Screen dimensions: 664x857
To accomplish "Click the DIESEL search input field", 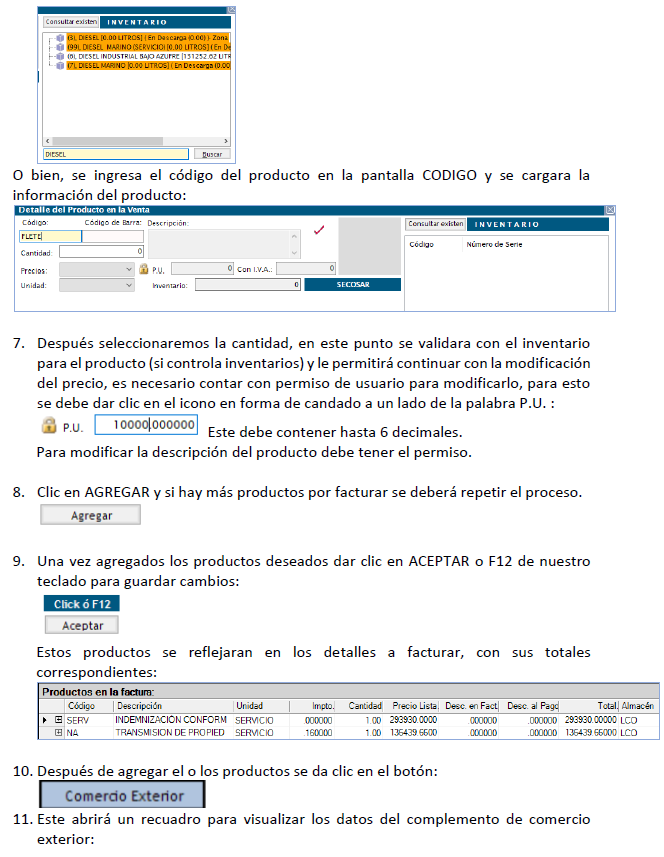I will point(116,154).
